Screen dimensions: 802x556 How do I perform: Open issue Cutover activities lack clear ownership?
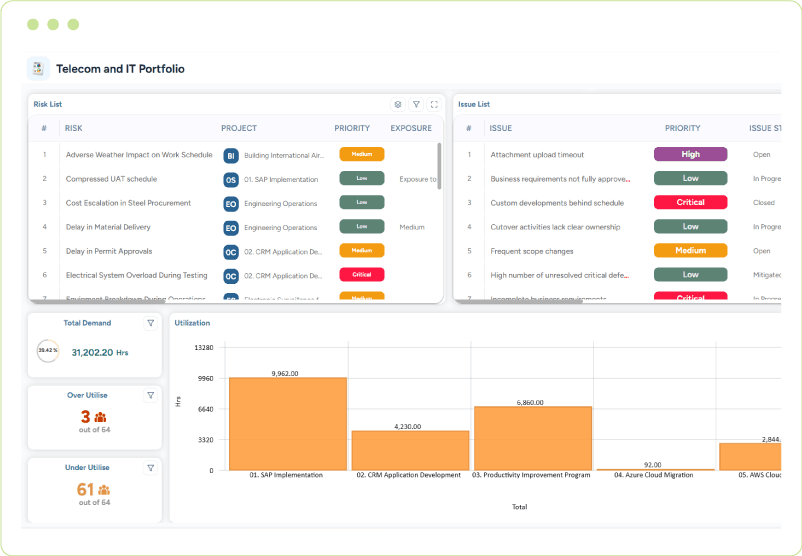tap(555, 227)
